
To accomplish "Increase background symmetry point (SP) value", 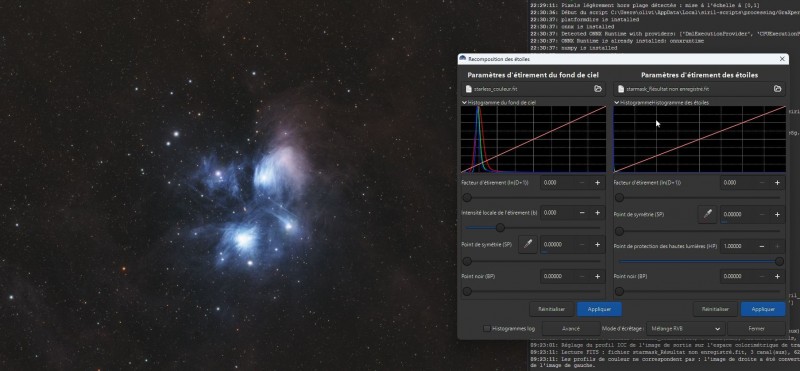I will point(597,244).
